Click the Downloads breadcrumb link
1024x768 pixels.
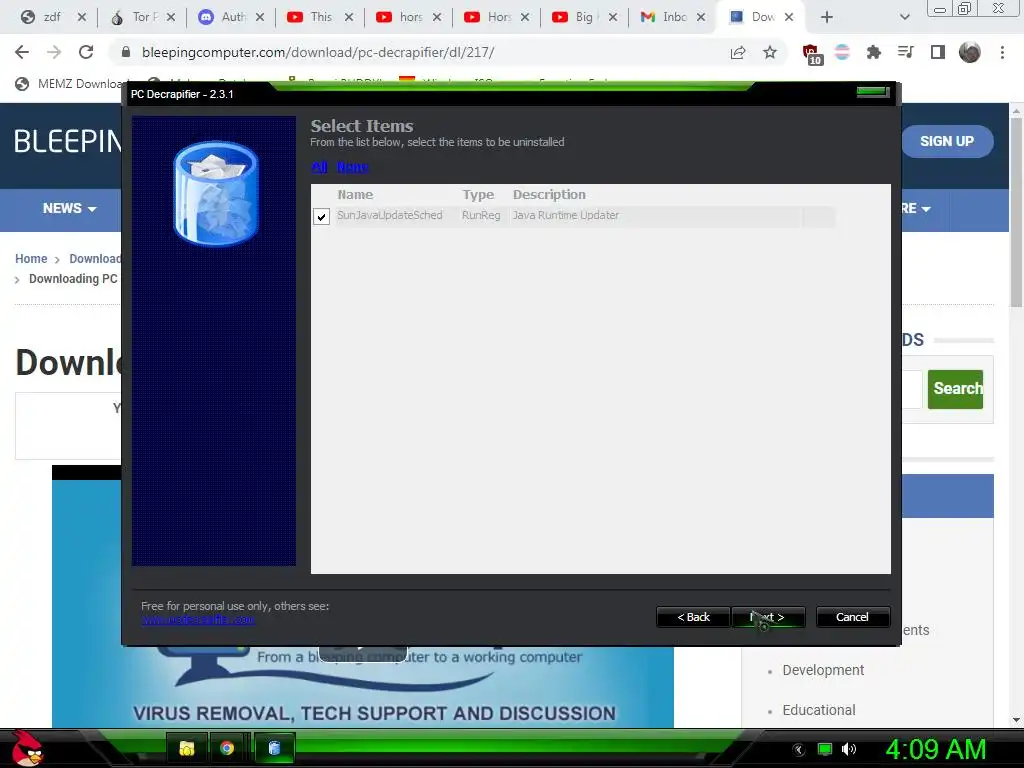[95, 259]
